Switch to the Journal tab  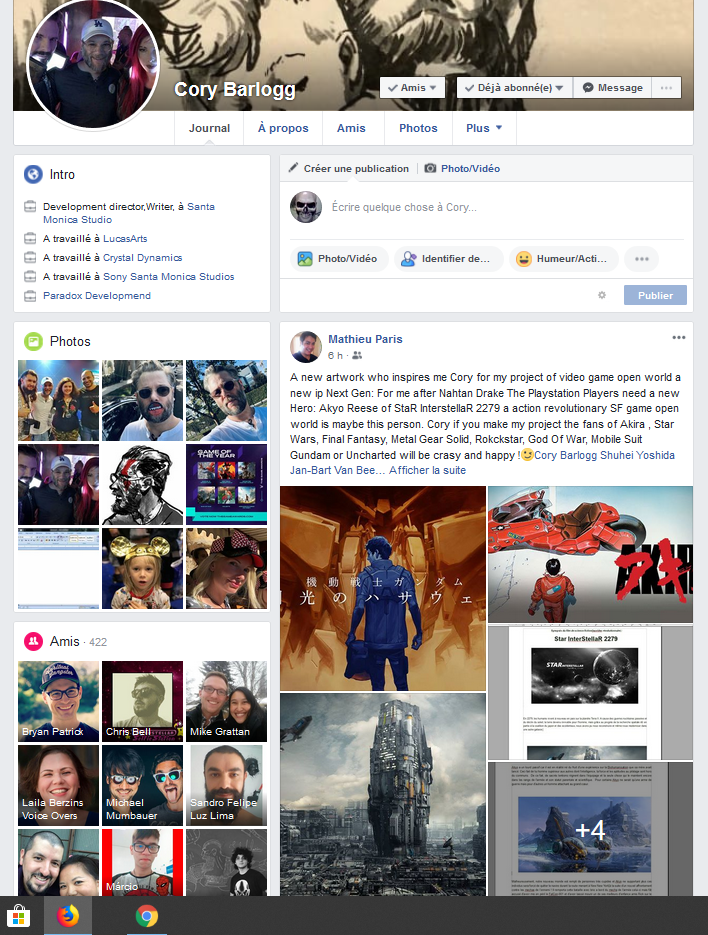[x=209, y=128]
